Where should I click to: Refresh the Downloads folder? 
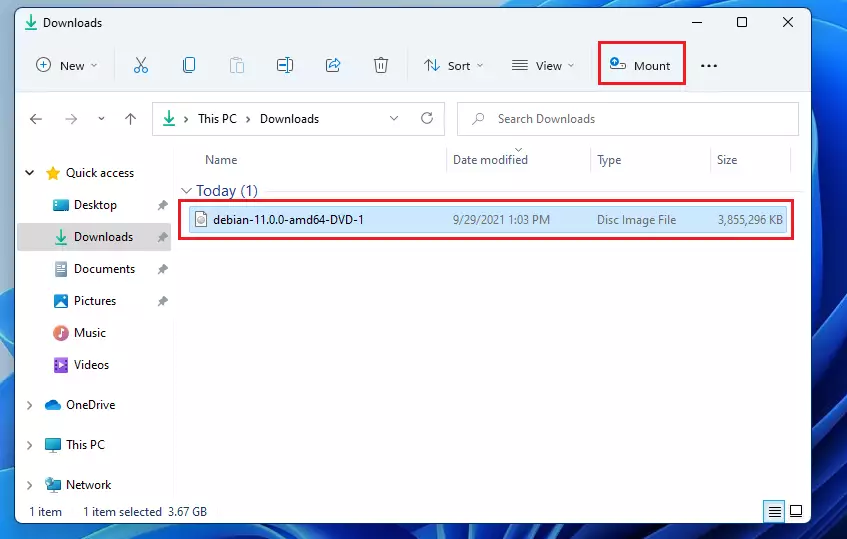pyautogui.click(x=427, y=118)
